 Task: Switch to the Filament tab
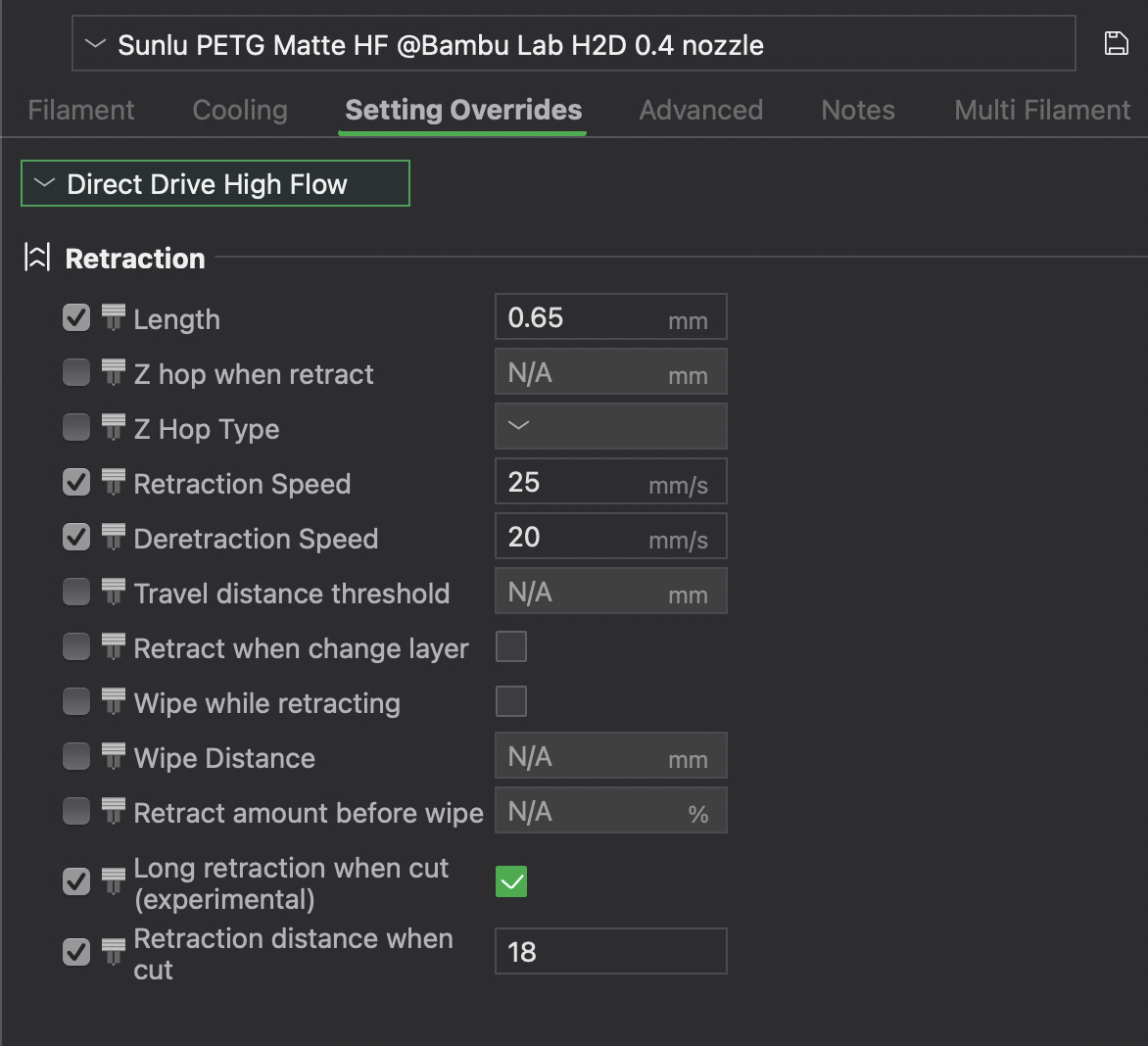point(81,110)
